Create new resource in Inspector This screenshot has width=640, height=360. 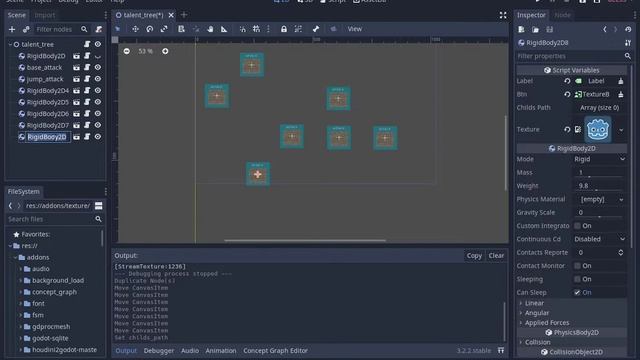pos(521,29)
